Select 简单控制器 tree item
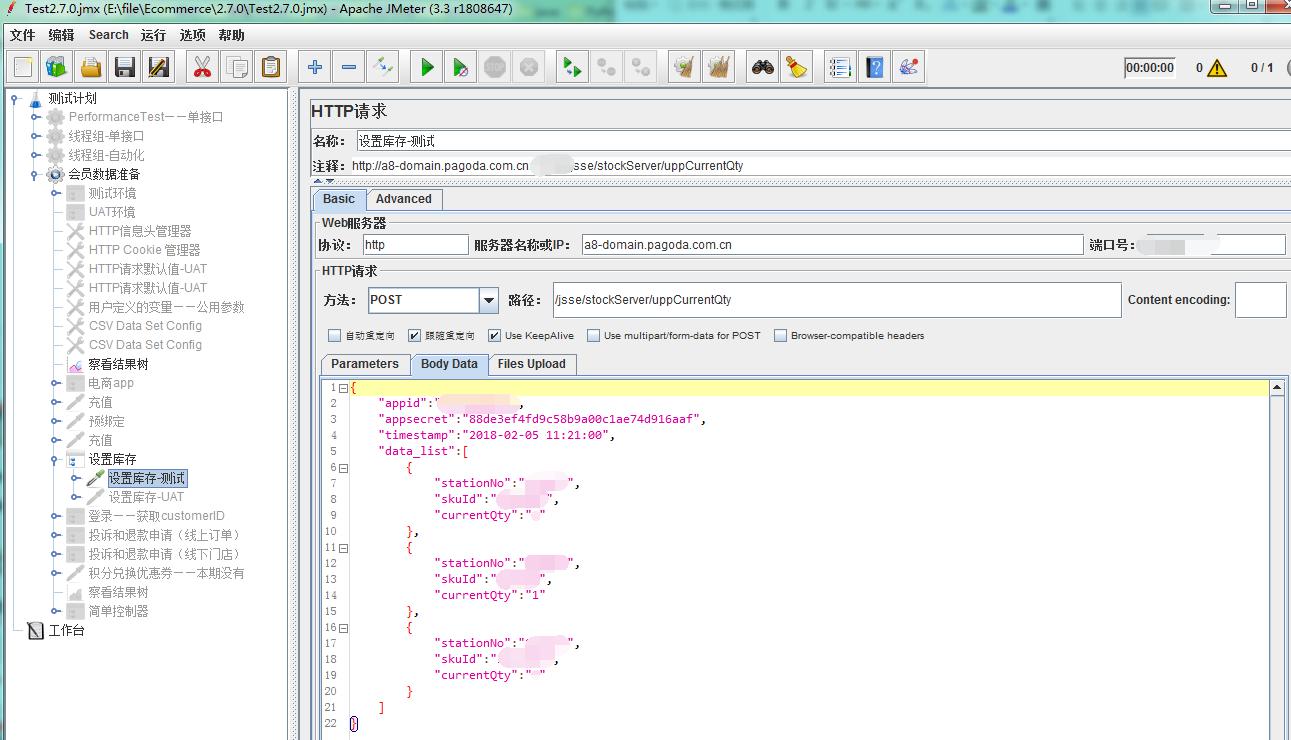Image resolution: width=1291 pixels, height=740 pixels. point(118,611)
